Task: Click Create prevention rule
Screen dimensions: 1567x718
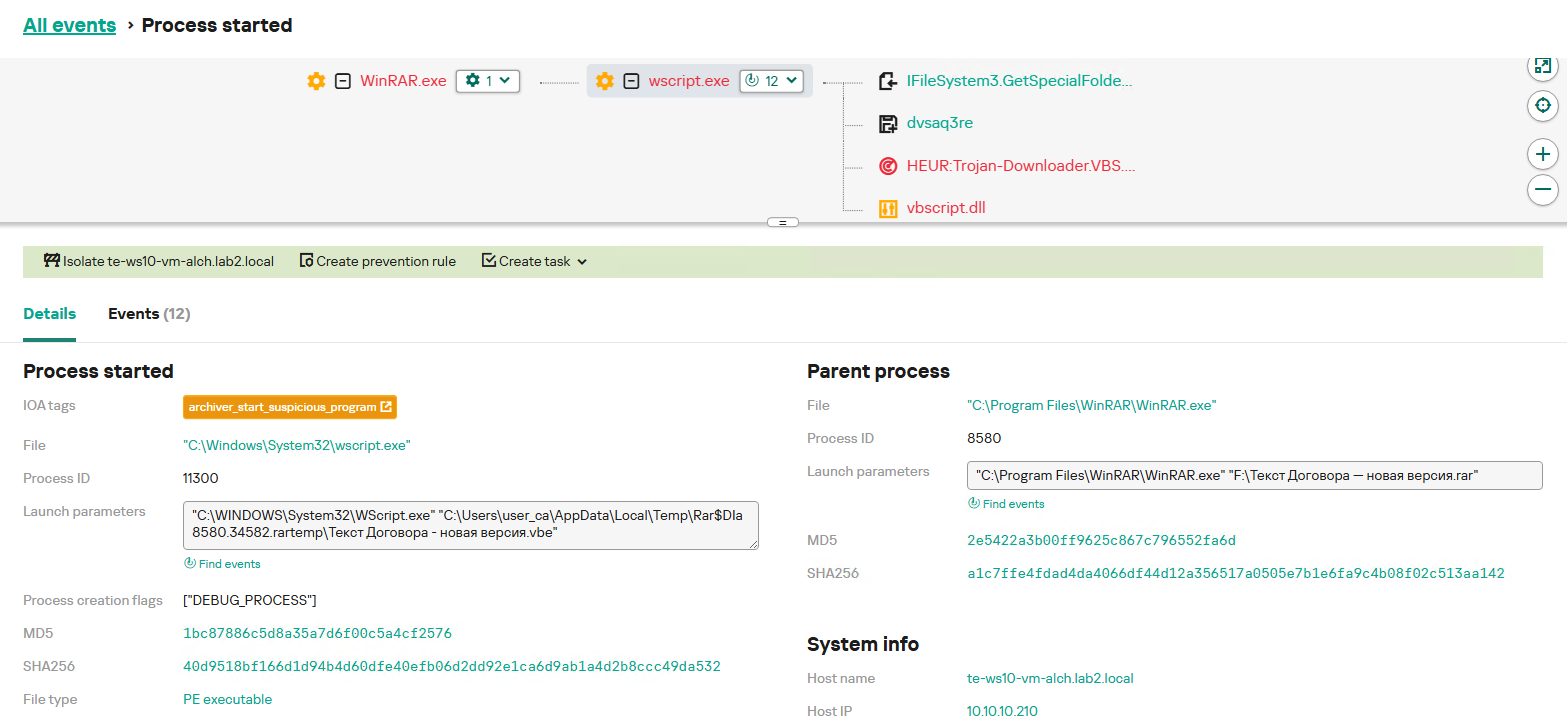Action: (x=378, y=262)
